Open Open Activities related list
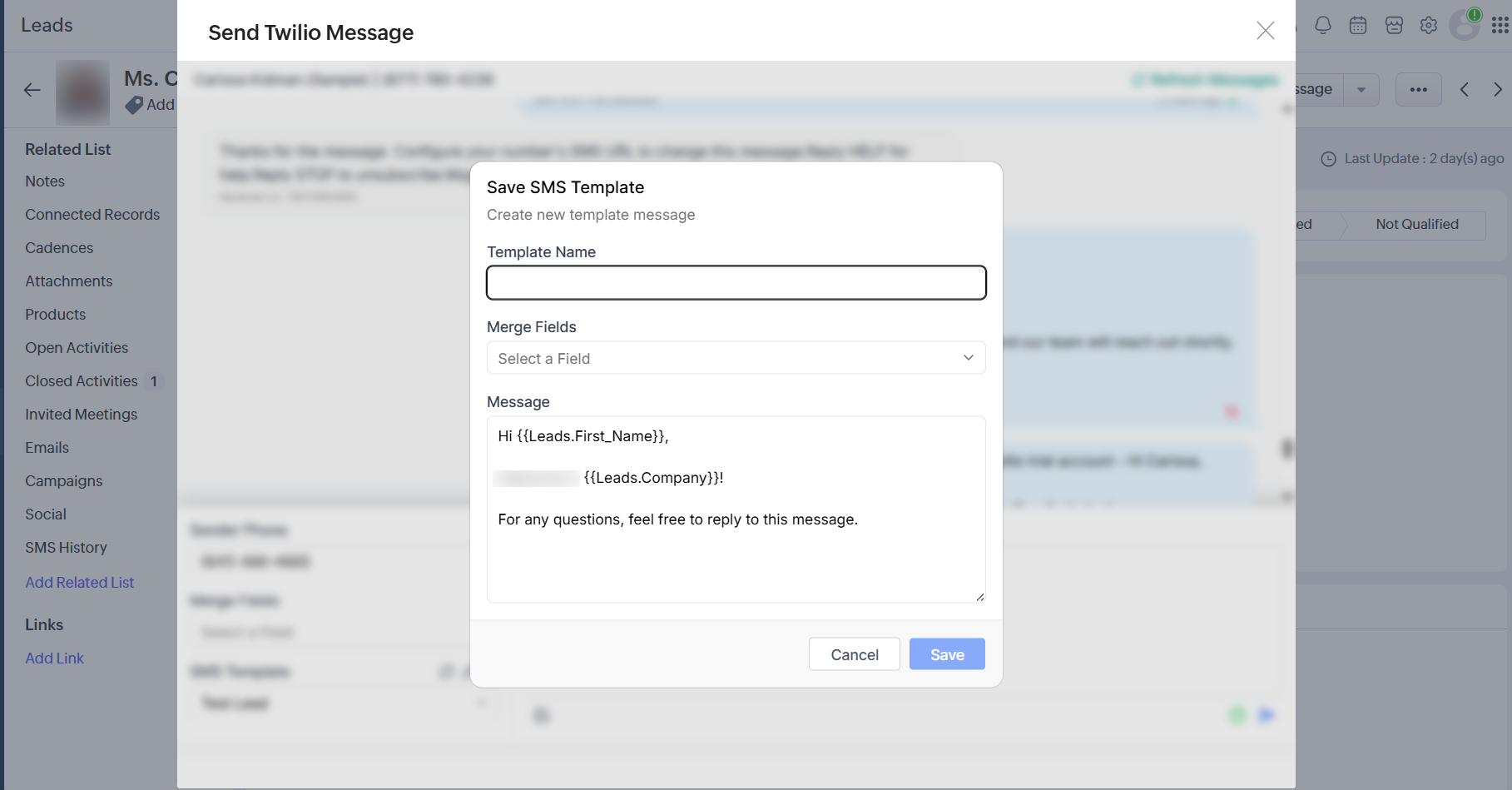Screen dimensions: 1512x790 click(x=77, y=348)
